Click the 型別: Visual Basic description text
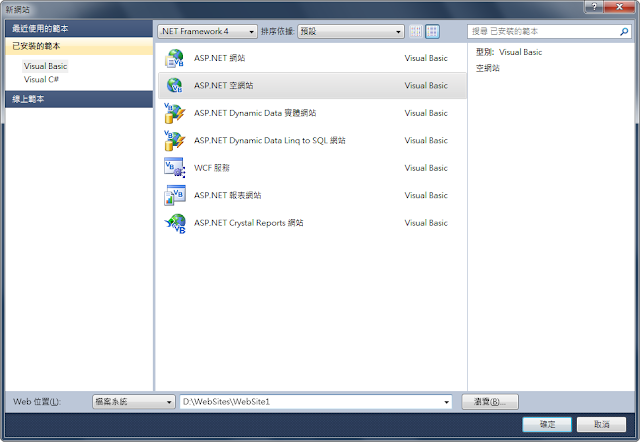Image resolution: width=640 pixels, height=442 pixels. 509,52
